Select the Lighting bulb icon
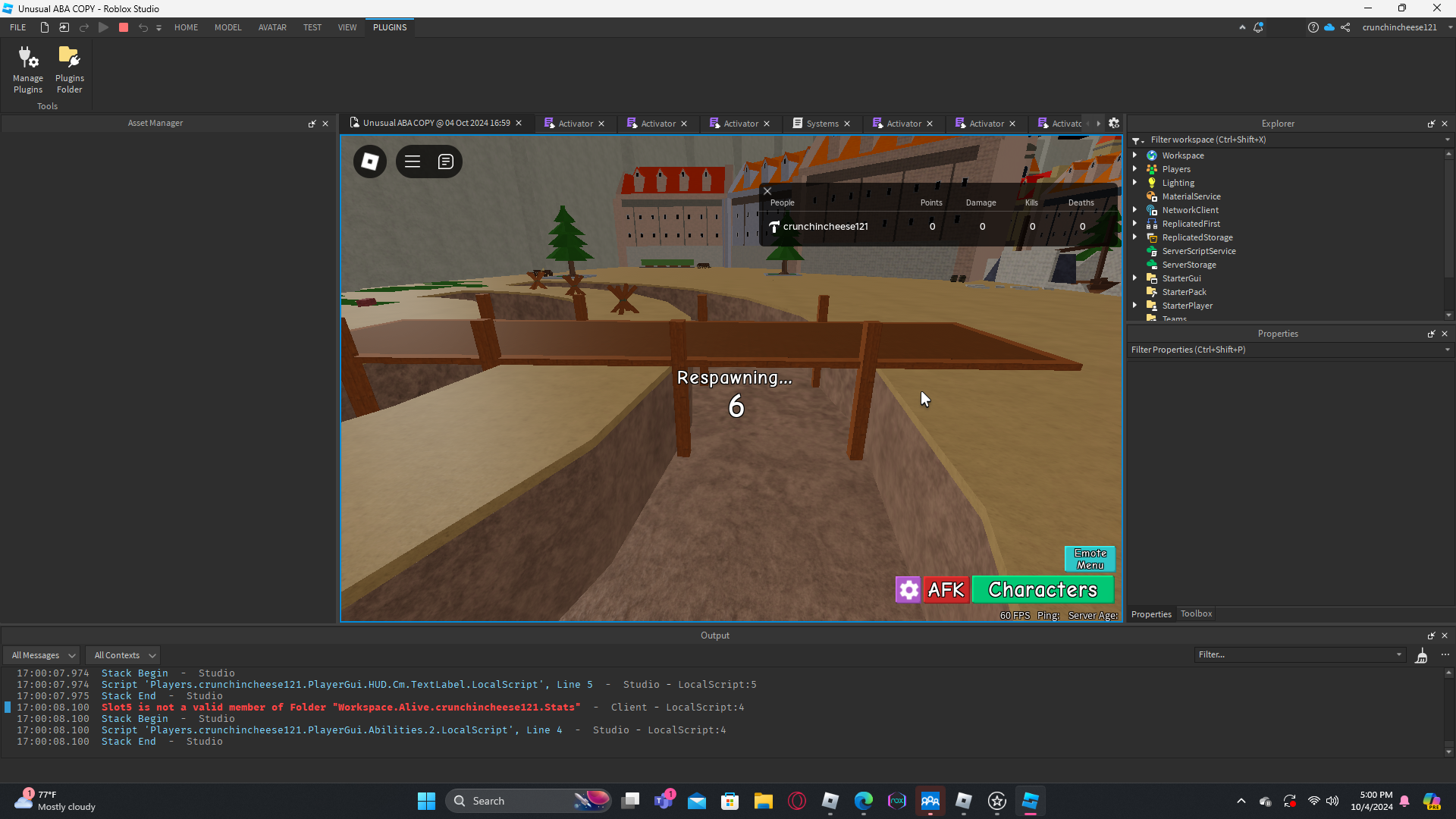 click(x=1152, y=183)
